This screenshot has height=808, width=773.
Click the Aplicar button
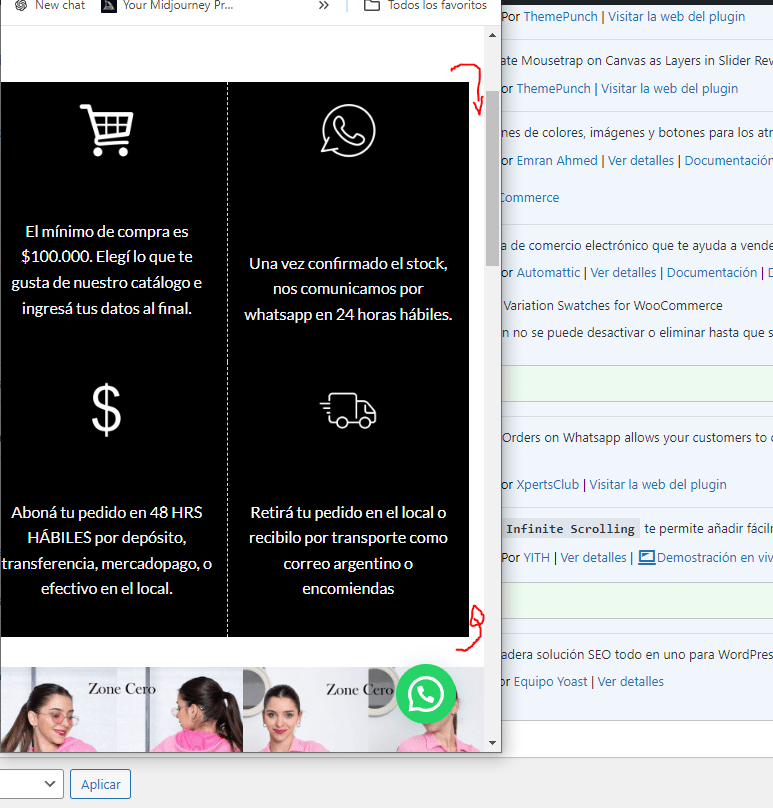pos(100,784)
